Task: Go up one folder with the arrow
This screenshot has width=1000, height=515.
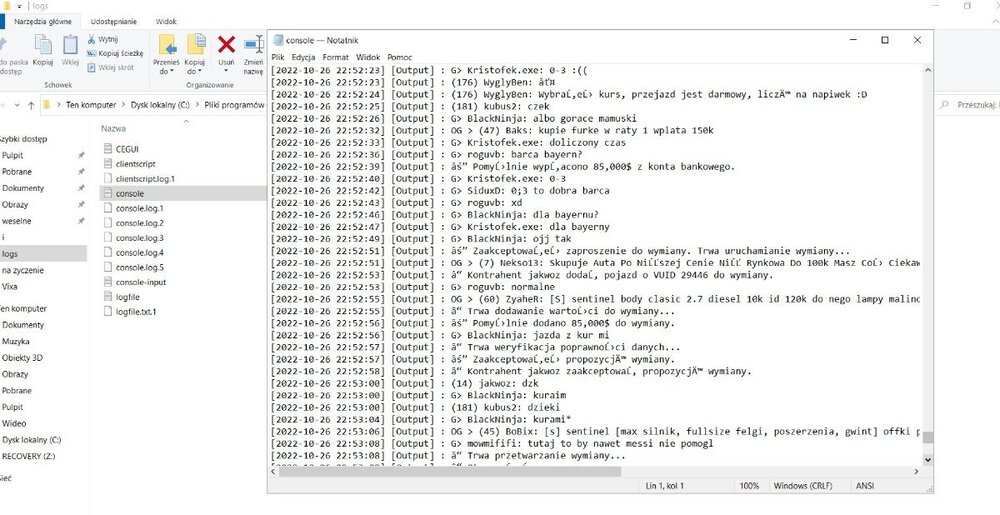Action: click(31, 105)
